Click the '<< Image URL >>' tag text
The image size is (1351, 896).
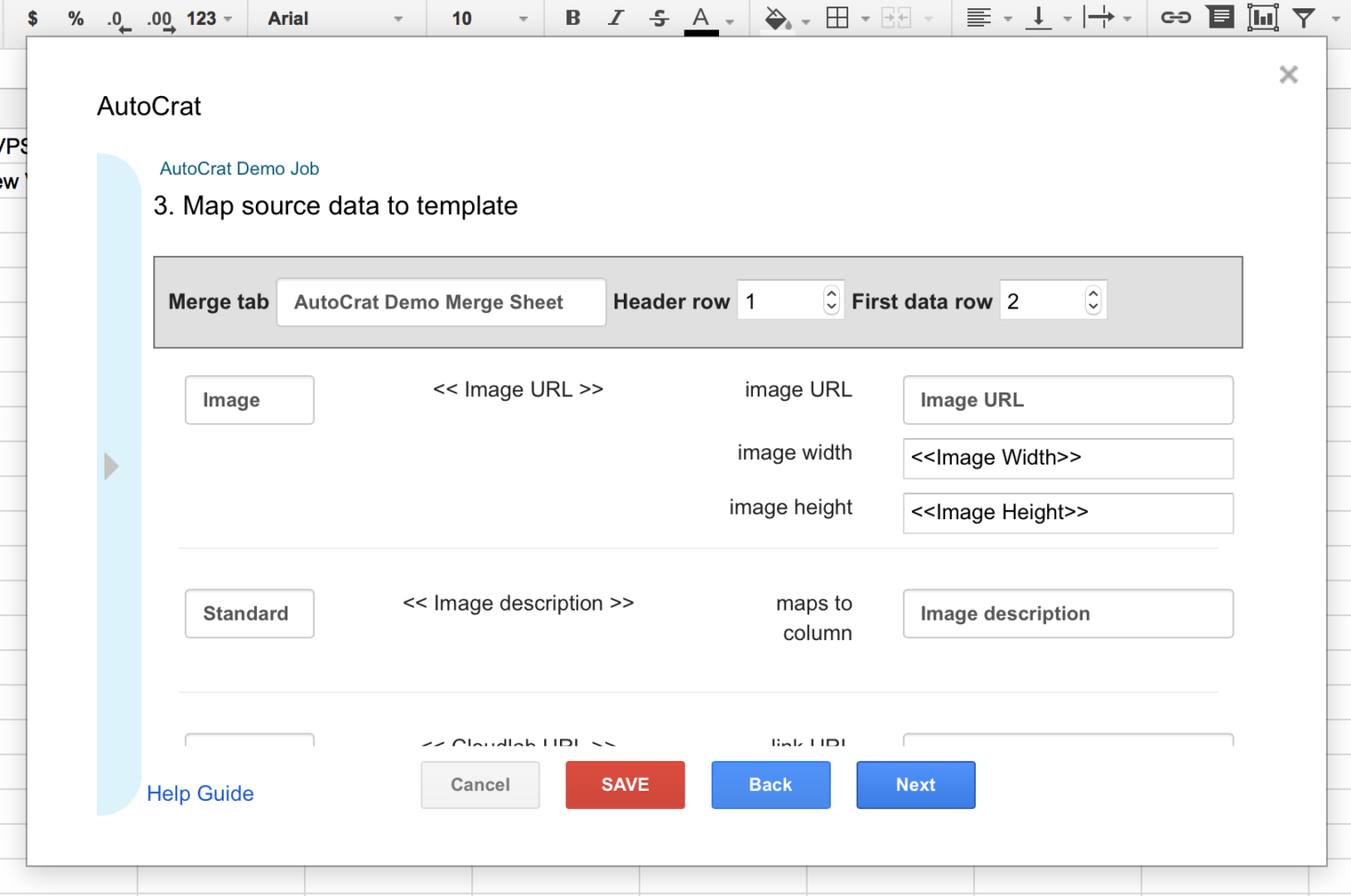518,390
